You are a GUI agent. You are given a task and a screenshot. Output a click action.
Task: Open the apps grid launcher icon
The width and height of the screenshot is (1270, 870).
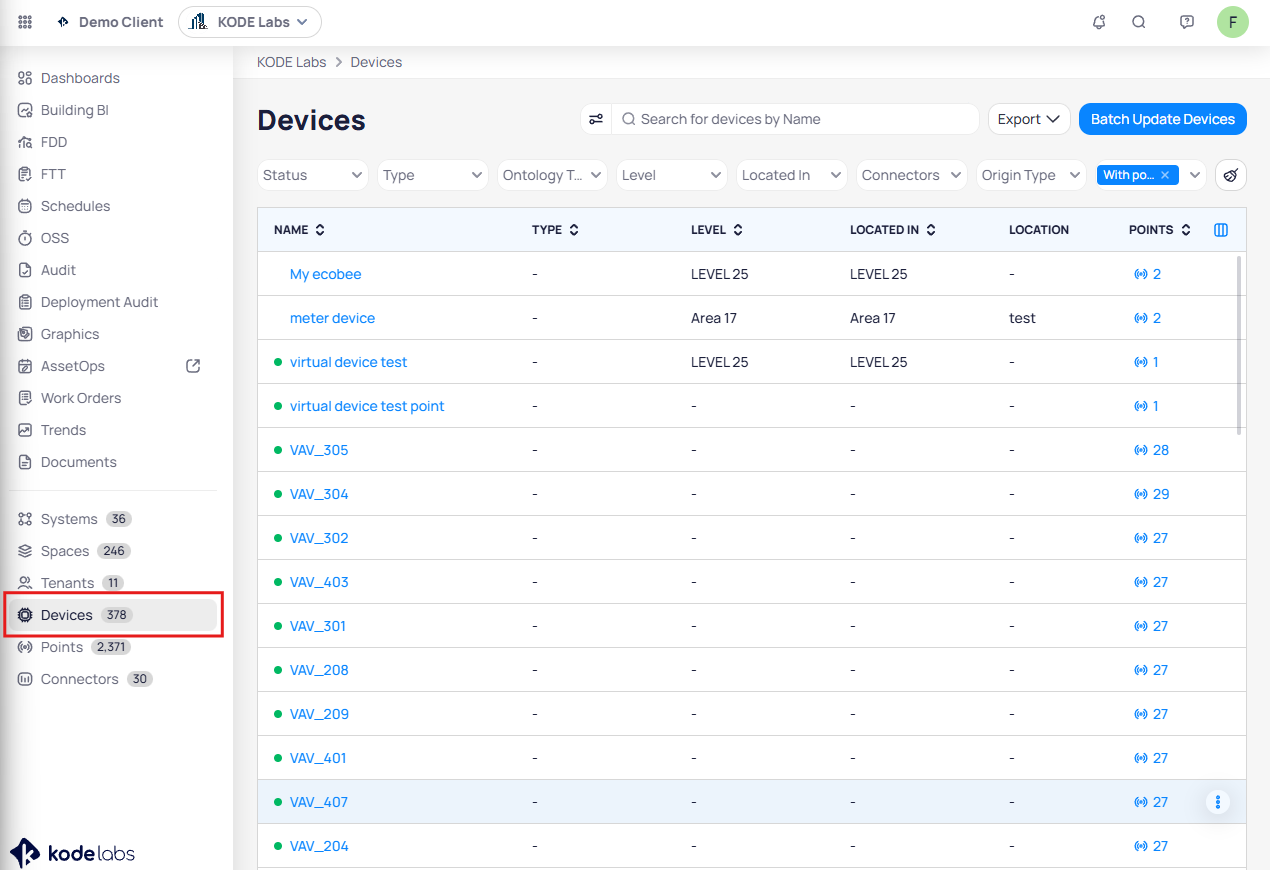pyautogui.click(x=25, y=22)
